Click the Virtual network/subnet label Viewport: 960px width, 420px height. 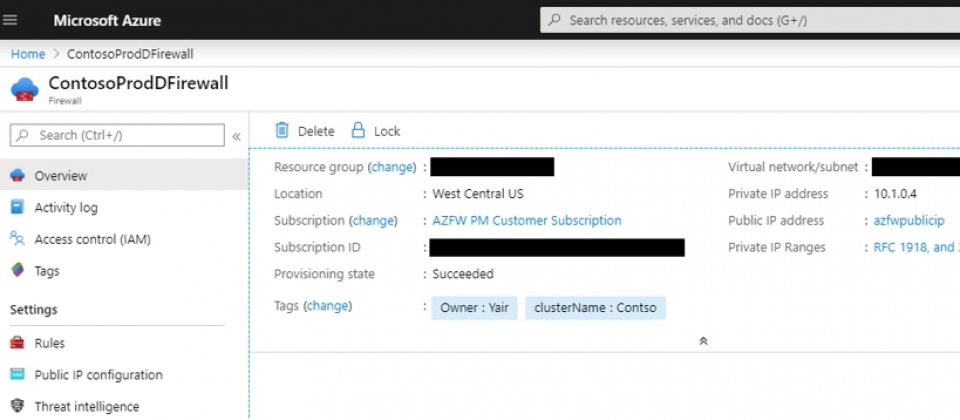click(793, 167)
